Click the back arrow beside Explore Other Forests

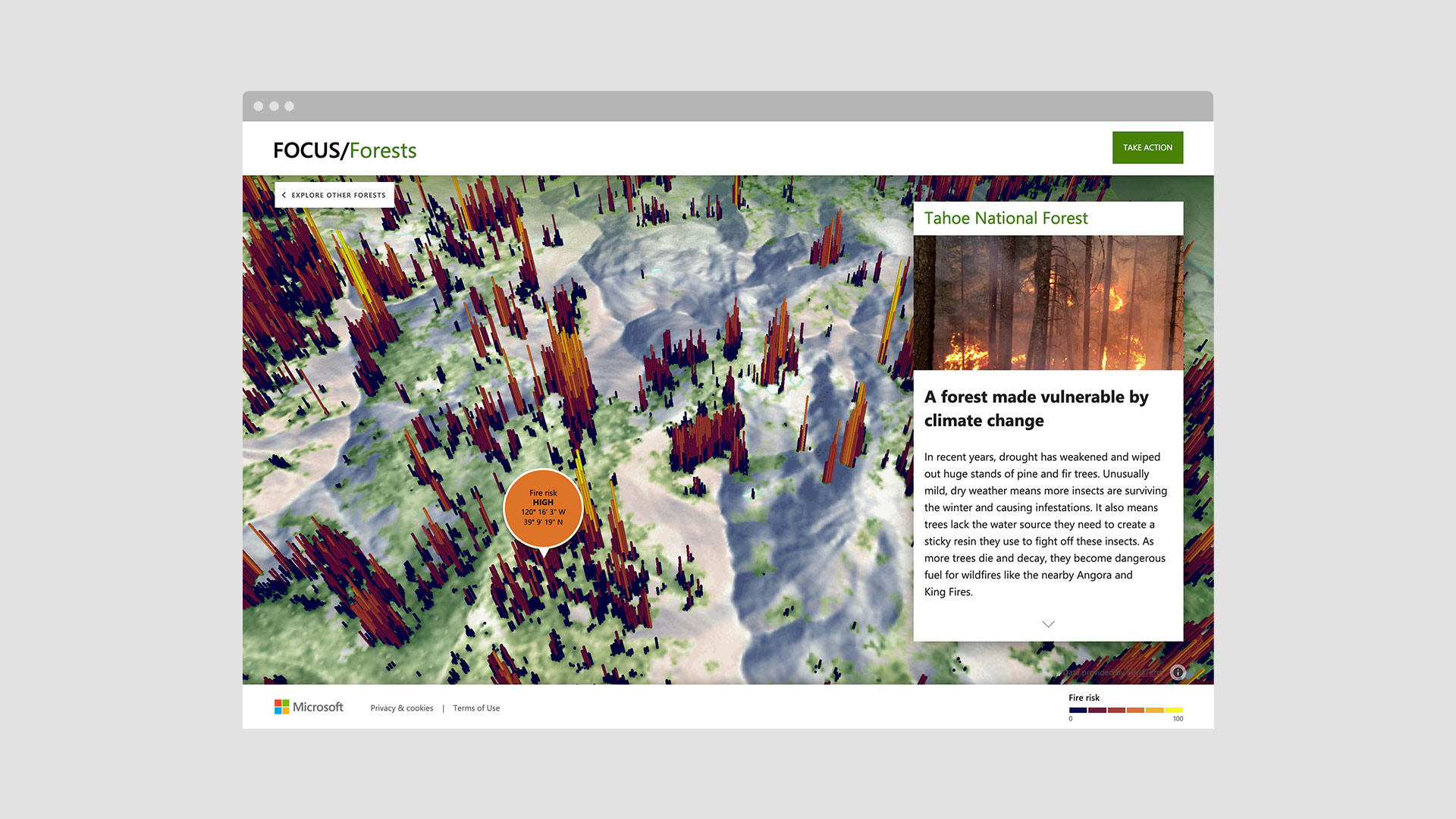pos(284,195)
